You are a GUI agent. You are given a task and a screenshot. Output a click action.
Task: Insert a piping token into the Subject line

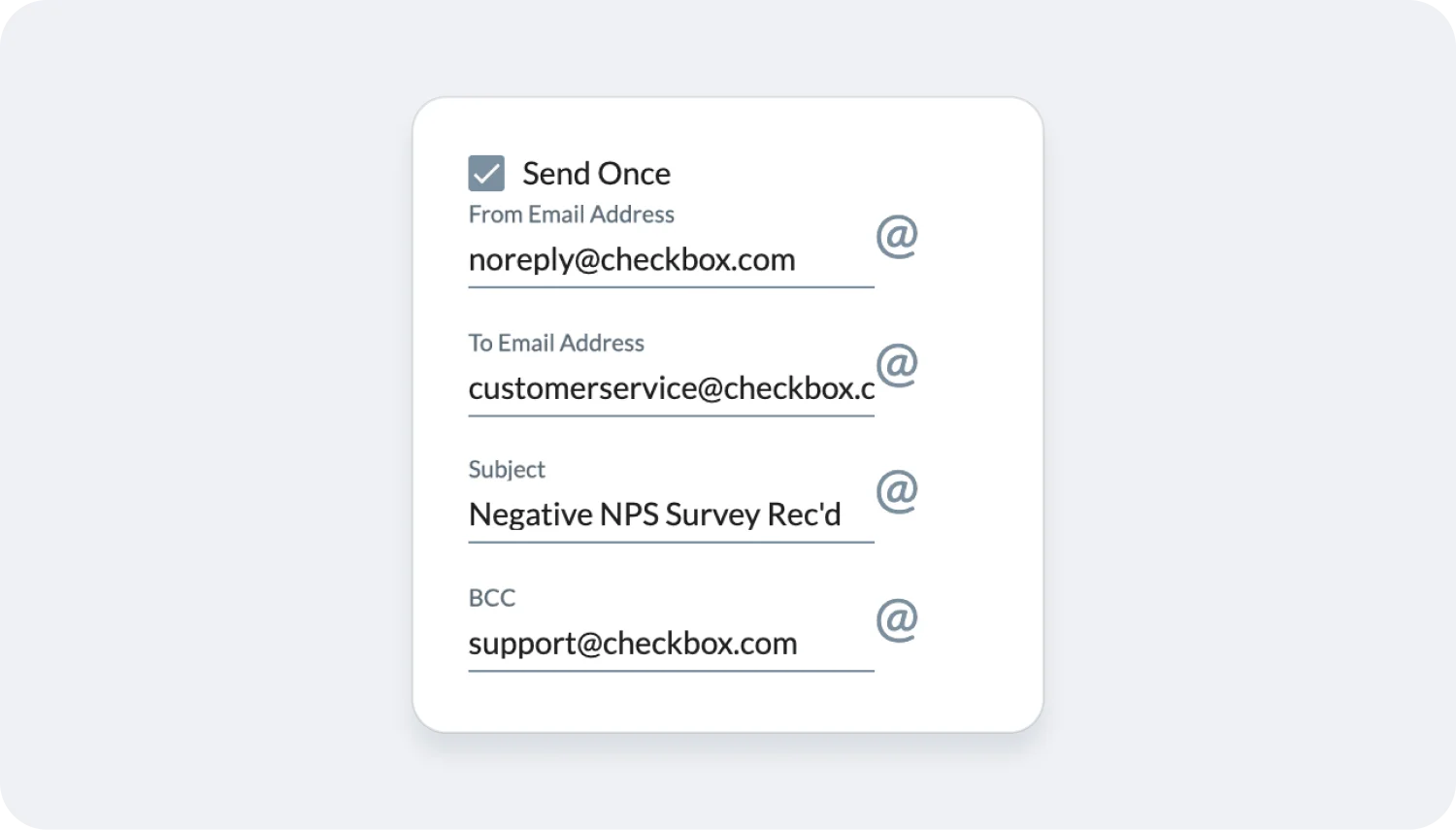897,492
